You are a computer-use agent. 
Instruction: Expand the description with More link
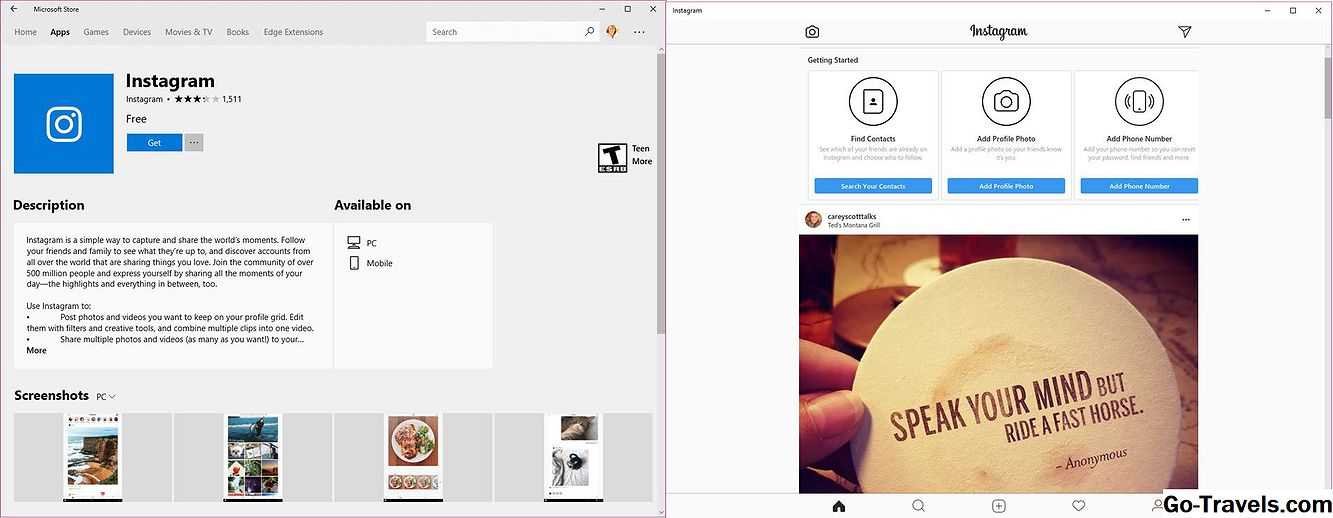(x=36, y=351)
